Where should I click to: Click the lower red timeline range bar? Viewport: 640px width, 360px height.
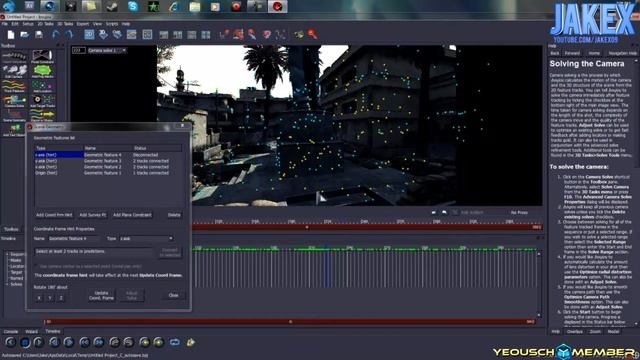click(x=290, y=322)
